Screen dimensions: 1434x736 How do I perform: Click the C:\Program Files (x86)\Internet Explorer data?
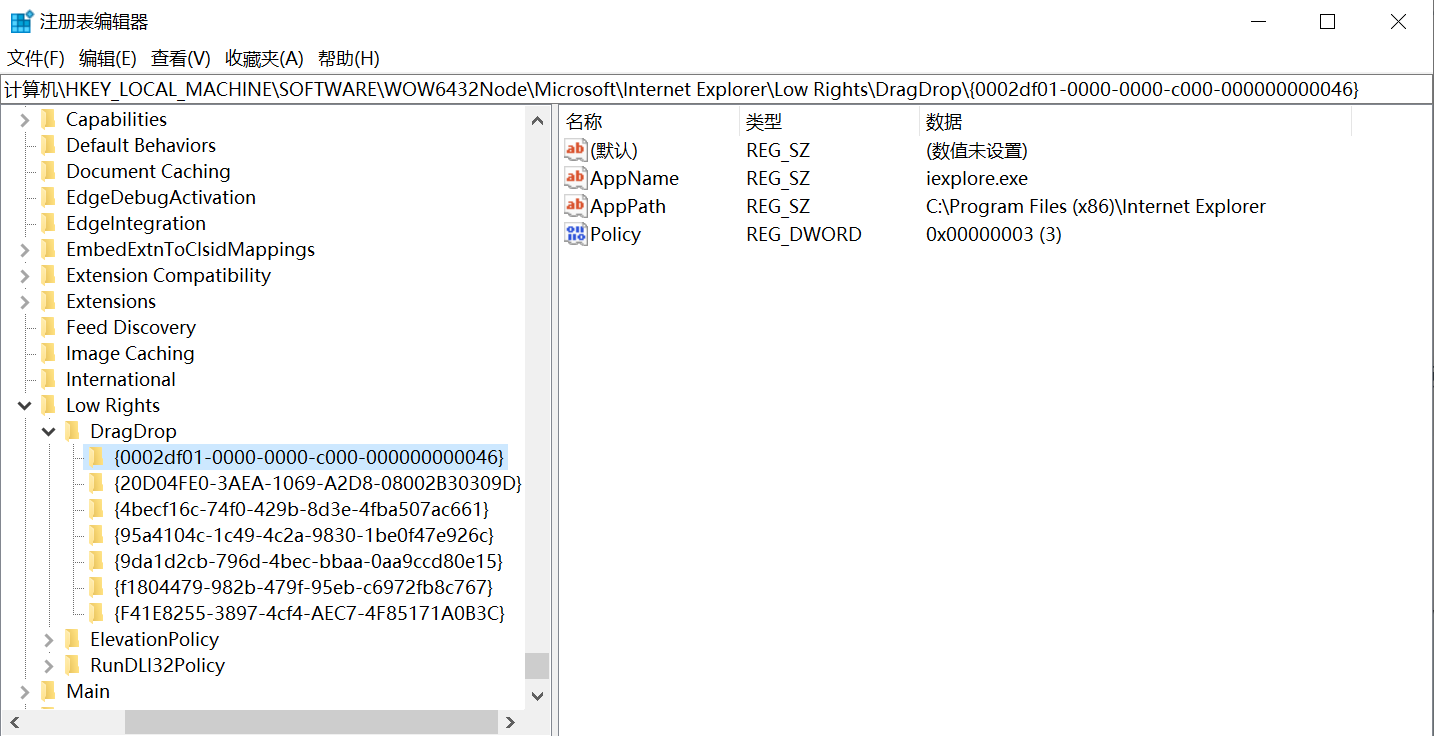1096,206
